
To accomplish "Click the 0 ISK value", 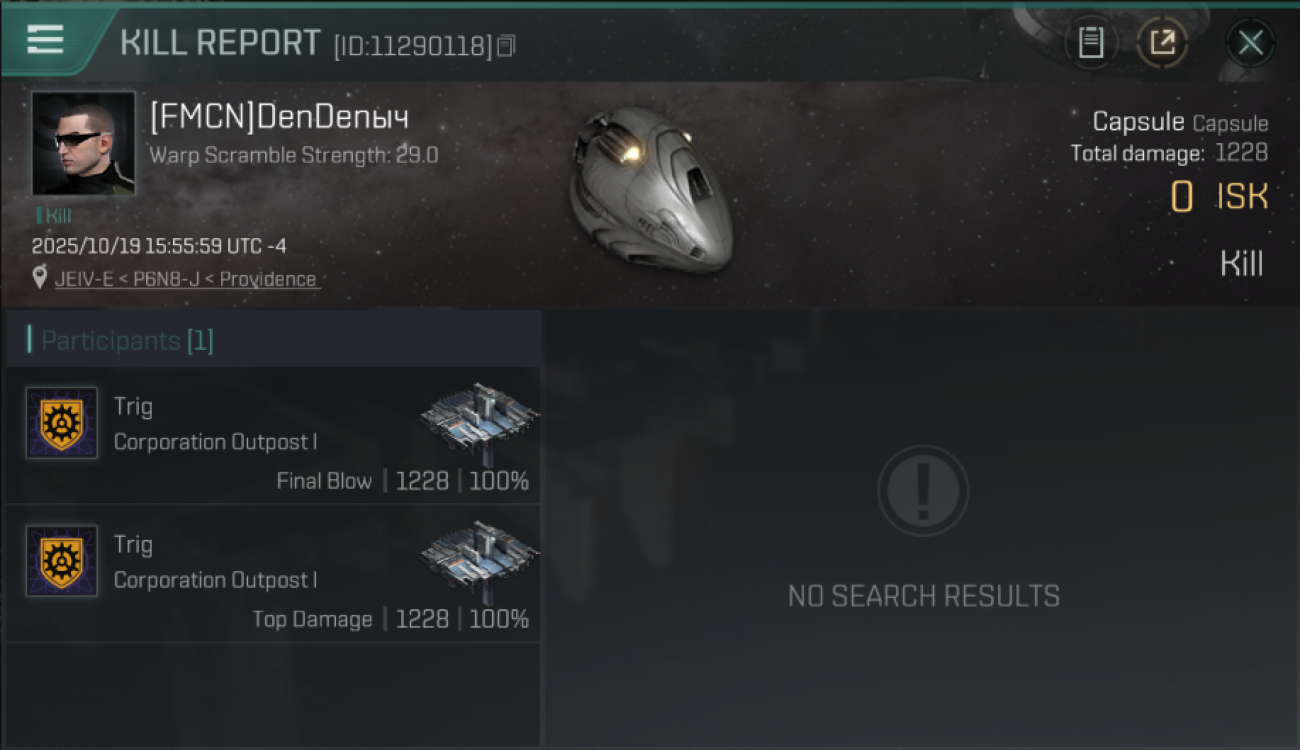I will pos(1219,197).
